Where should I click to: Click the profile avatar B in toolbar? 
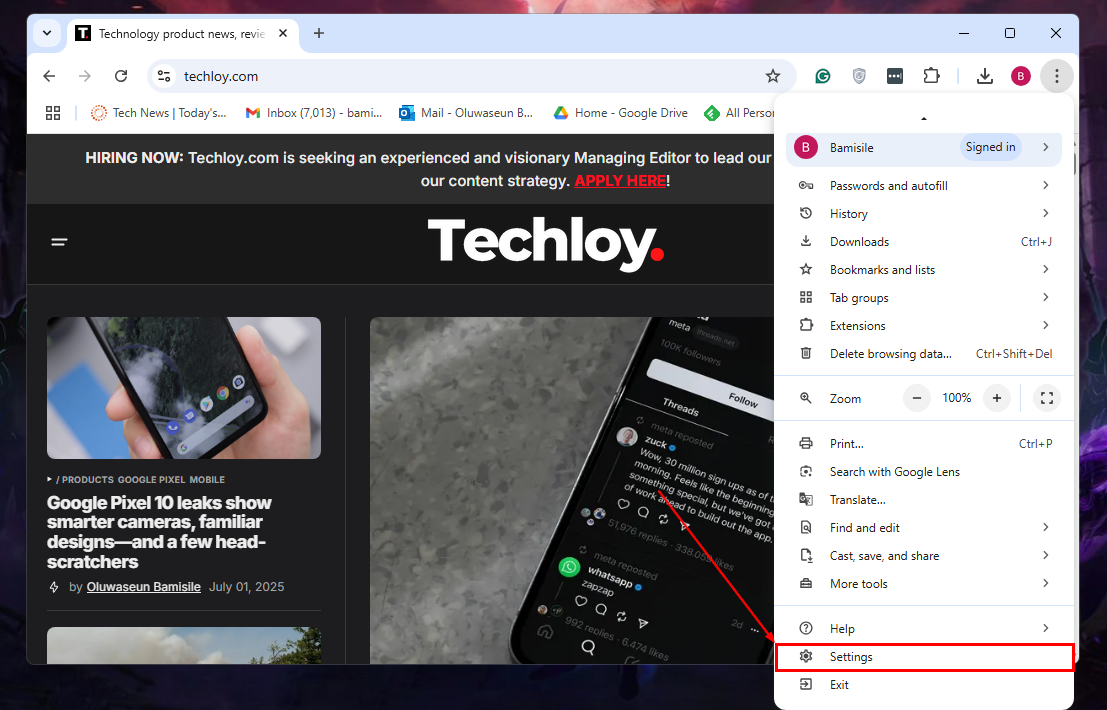pyautogui.click(x=1020, y=76)
